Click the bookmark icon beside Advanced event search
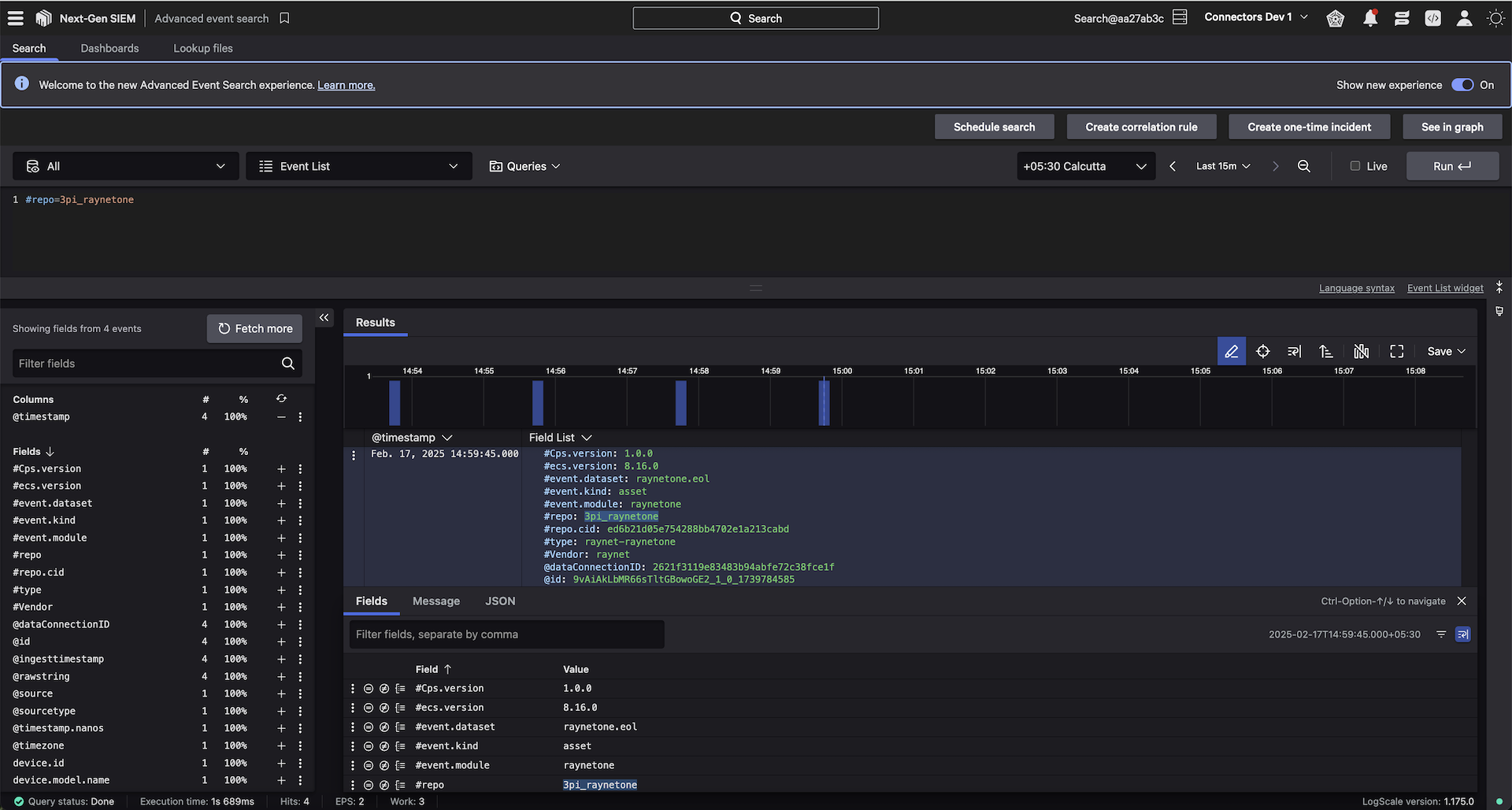The height and width of the screenshot is (810, 1512). click(x=284, y=18)
